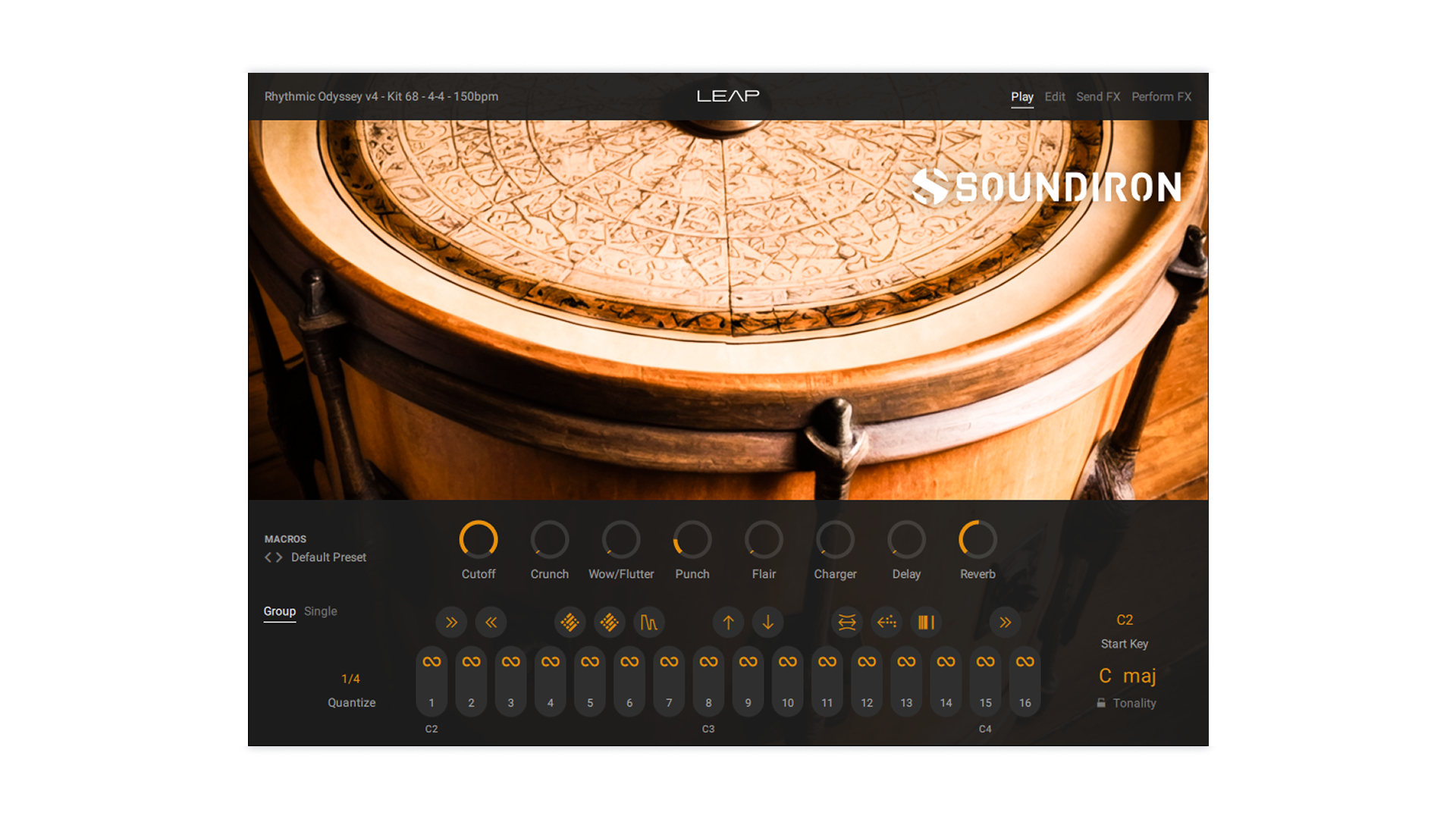Adjust the Flair macro knob
The width and height of the screenshot is (1456, 819).
pos(764,540)
